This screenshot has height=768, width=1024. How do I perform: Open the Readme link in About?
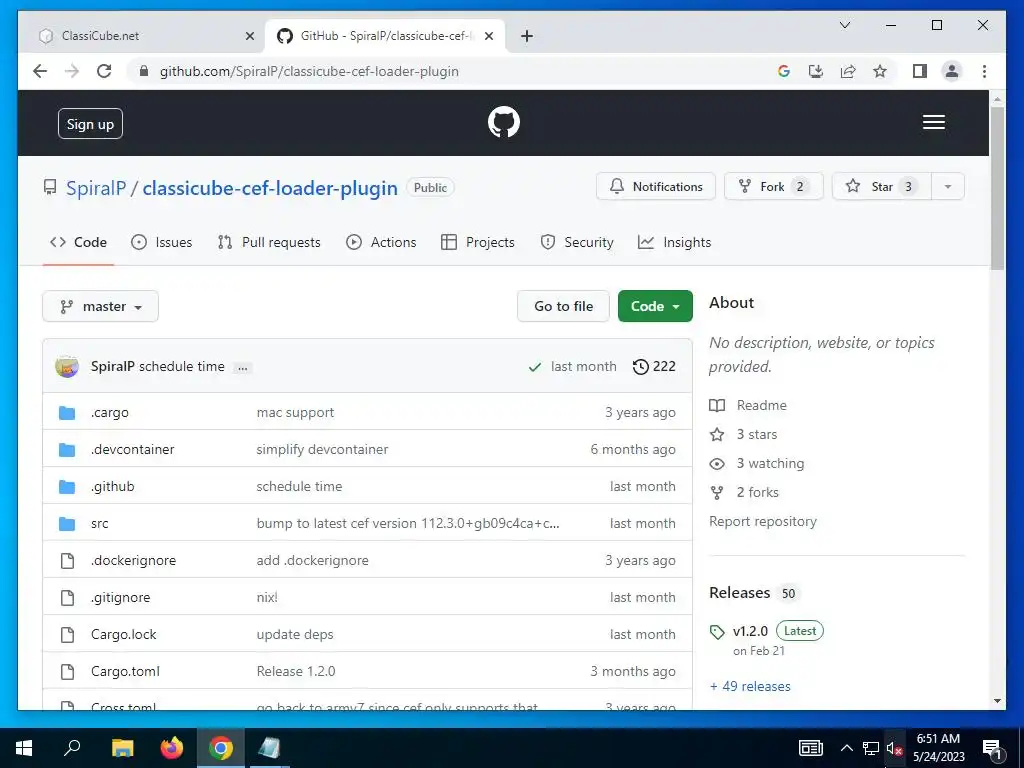pos(748,406)
